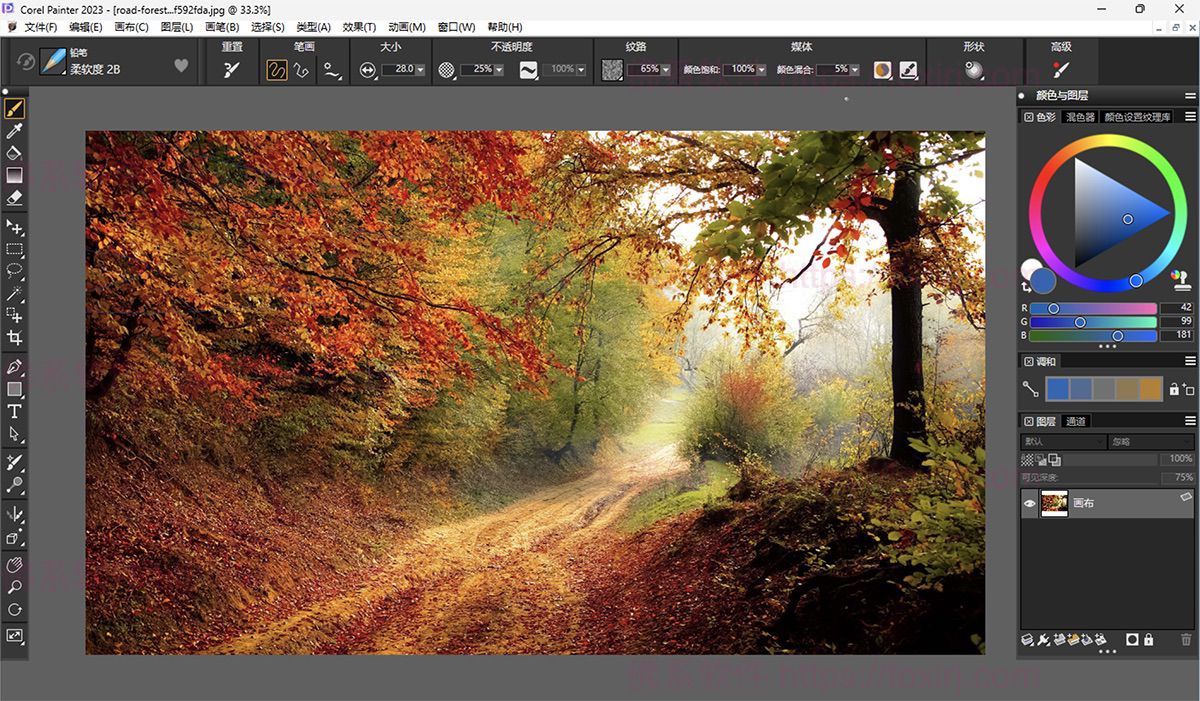This screenshot has width=1200, height=701.
Task: Switch to the 通道 tab
Action: [x=1075, y=421]
